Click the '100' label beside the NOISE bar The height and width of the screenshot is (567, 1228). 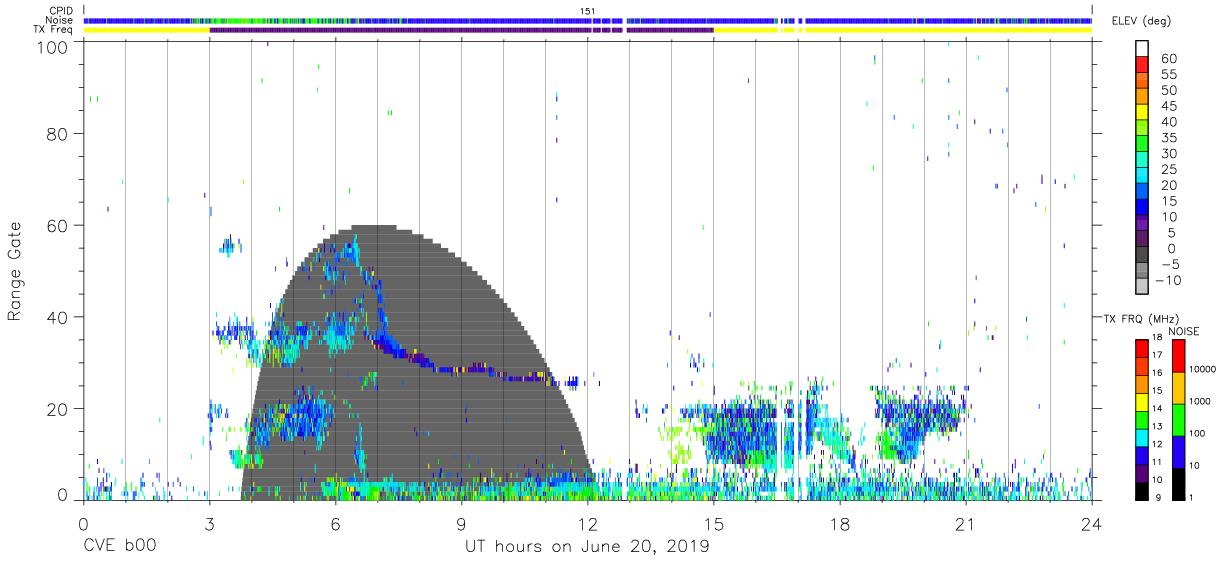1197,434
